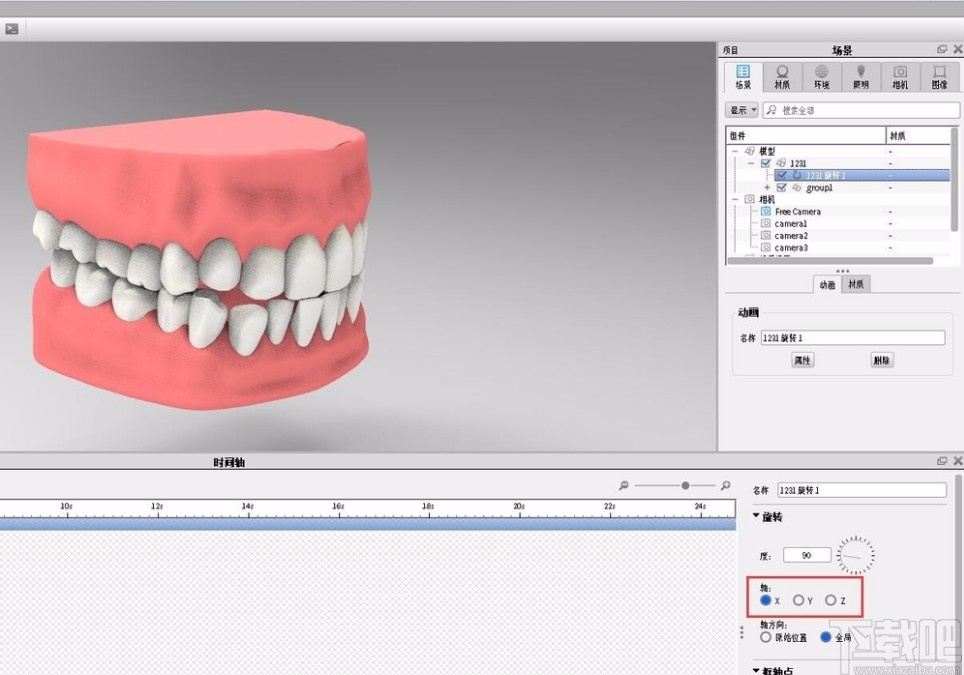
Task: Click the 属性 button
Action: pyautogui.click(x=802, y=360)
